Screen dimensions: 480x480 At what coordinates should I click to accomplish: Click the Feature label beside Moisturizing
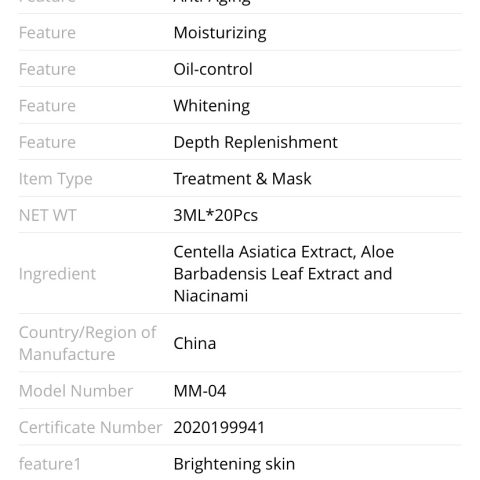point(47,33)
